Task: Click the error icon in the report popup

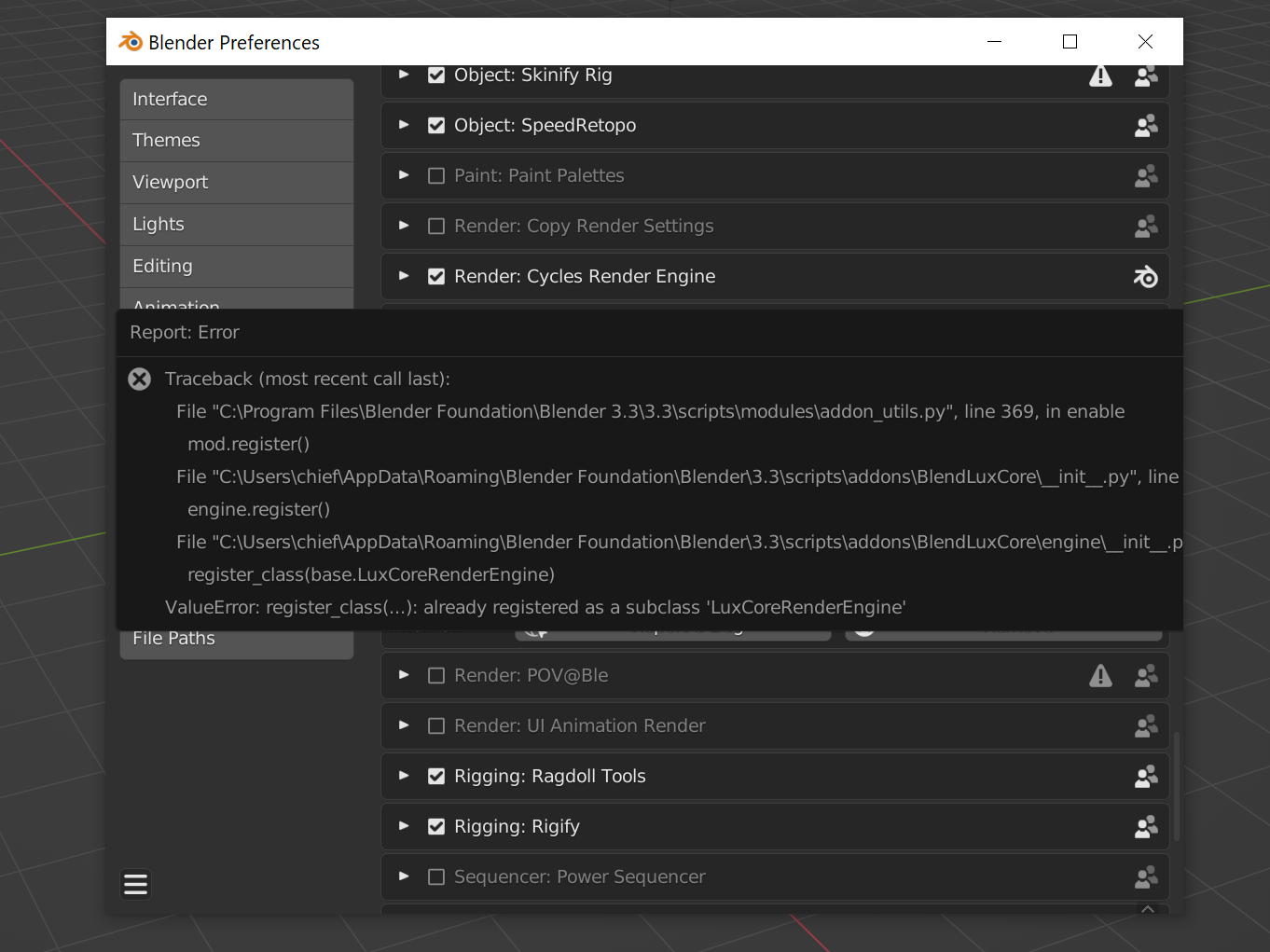Action: click(140, 379)
